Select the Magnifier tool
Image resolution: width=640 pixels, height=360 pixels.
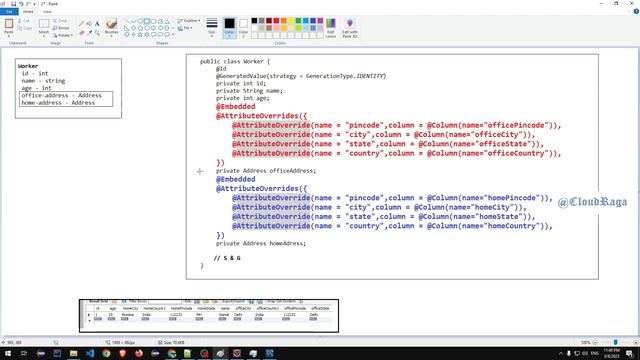coord(97,33)
